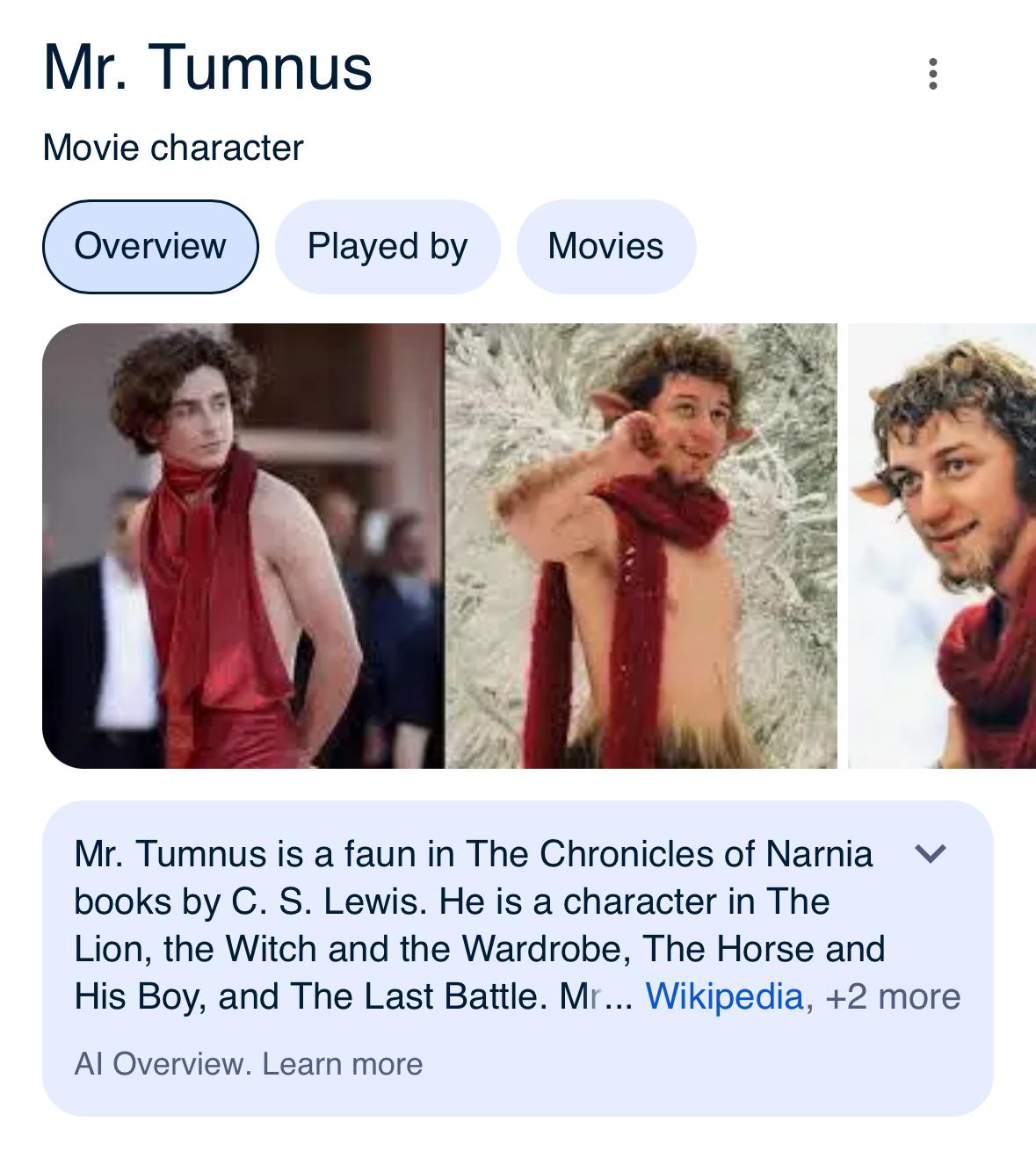Click the Movie character subtitle

click(173, 148)
